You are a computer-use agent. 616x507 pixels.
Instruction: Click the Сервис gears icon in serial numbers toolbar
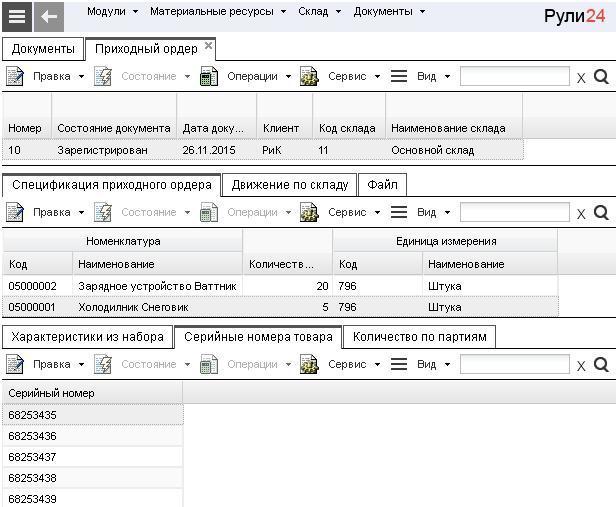[x=309, y=364]
